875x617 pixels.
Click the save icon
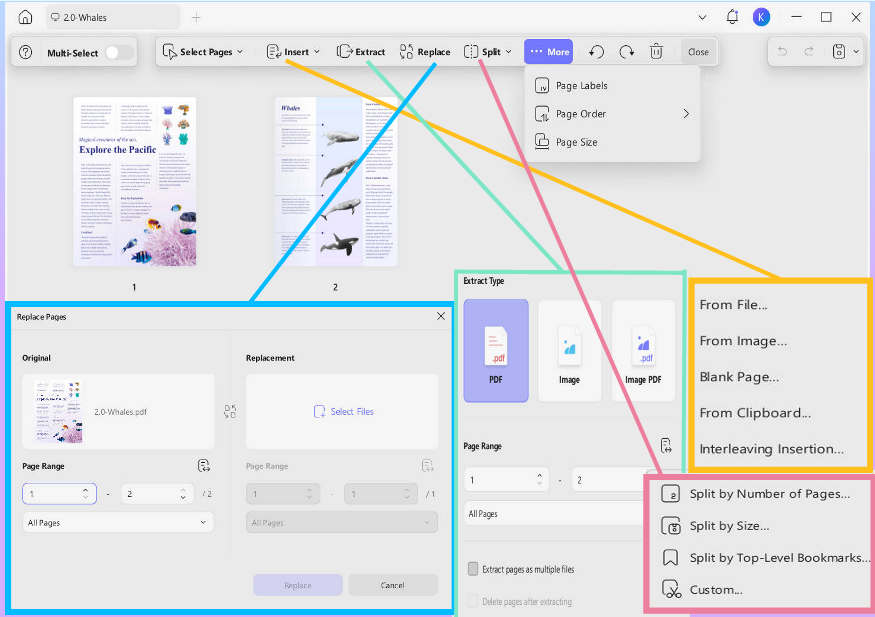[839, 52]
